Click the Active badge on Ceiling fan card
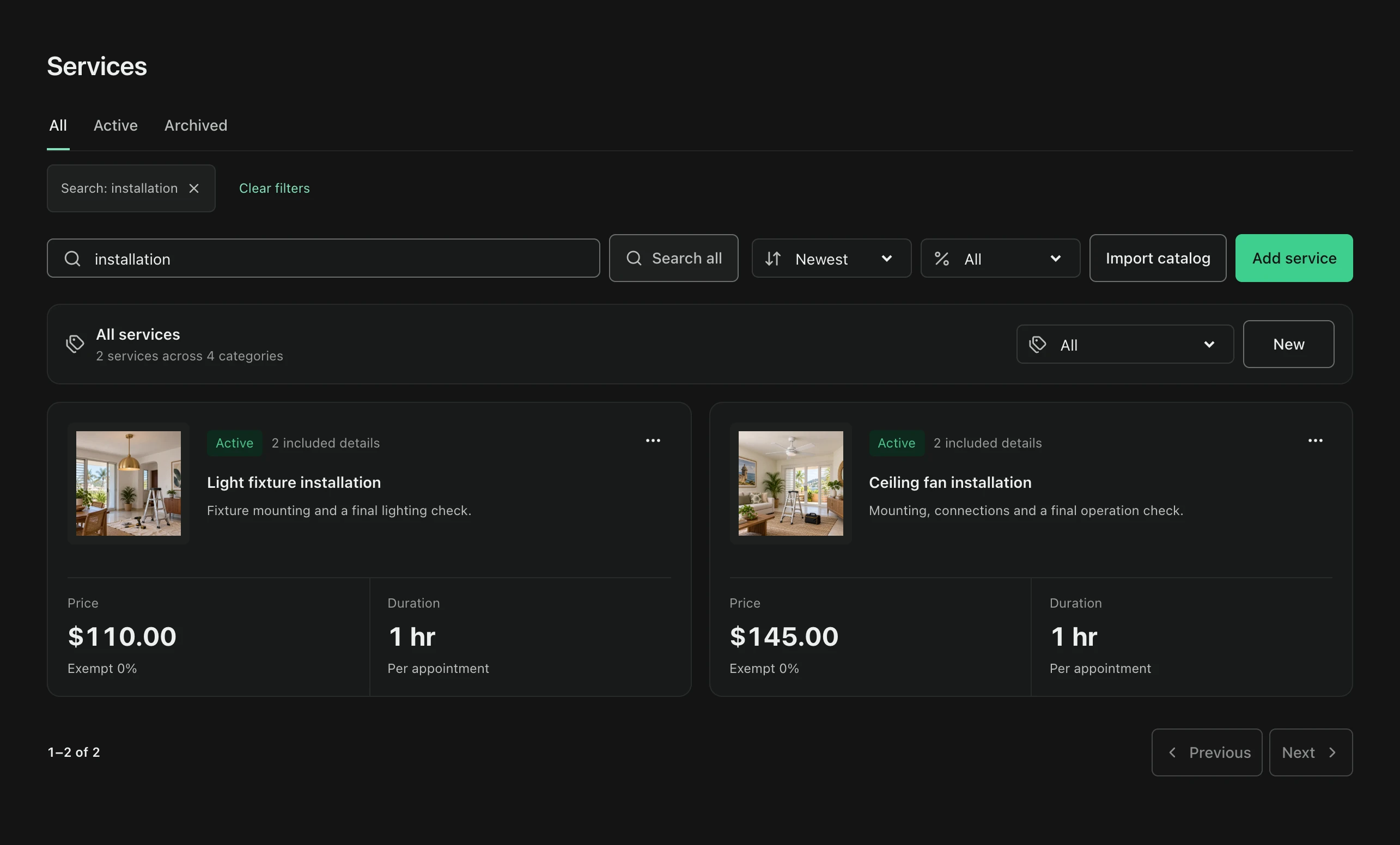This screenshot has width=1400, height=845. pyautogui.click(x=897, y=443)
